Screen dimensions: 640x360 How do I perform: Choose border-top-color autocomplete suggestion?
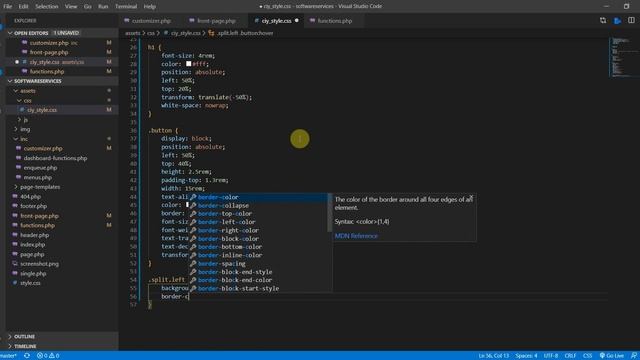258,214
